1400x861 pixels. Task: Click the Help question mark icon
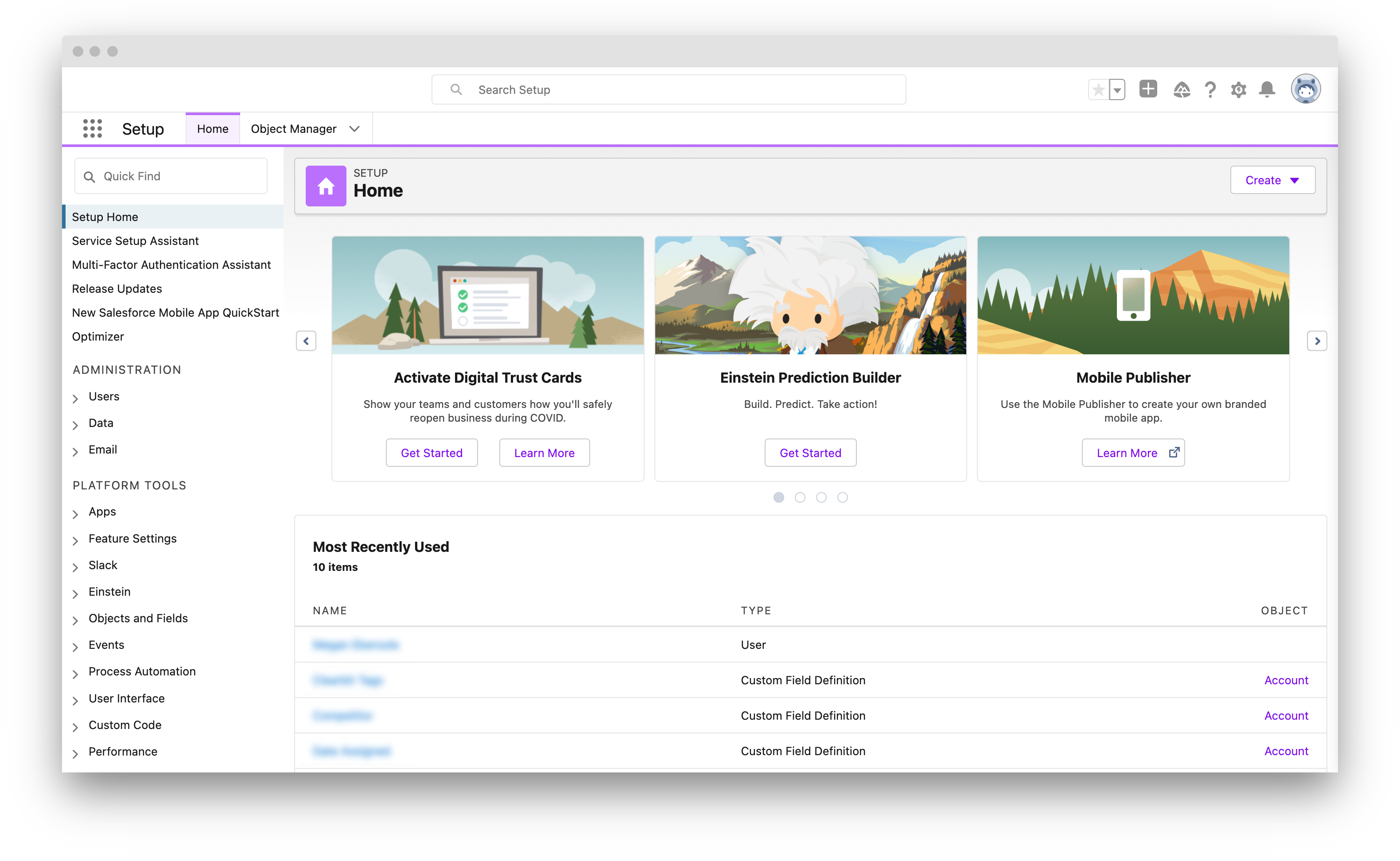click(x=1210, y=90)
